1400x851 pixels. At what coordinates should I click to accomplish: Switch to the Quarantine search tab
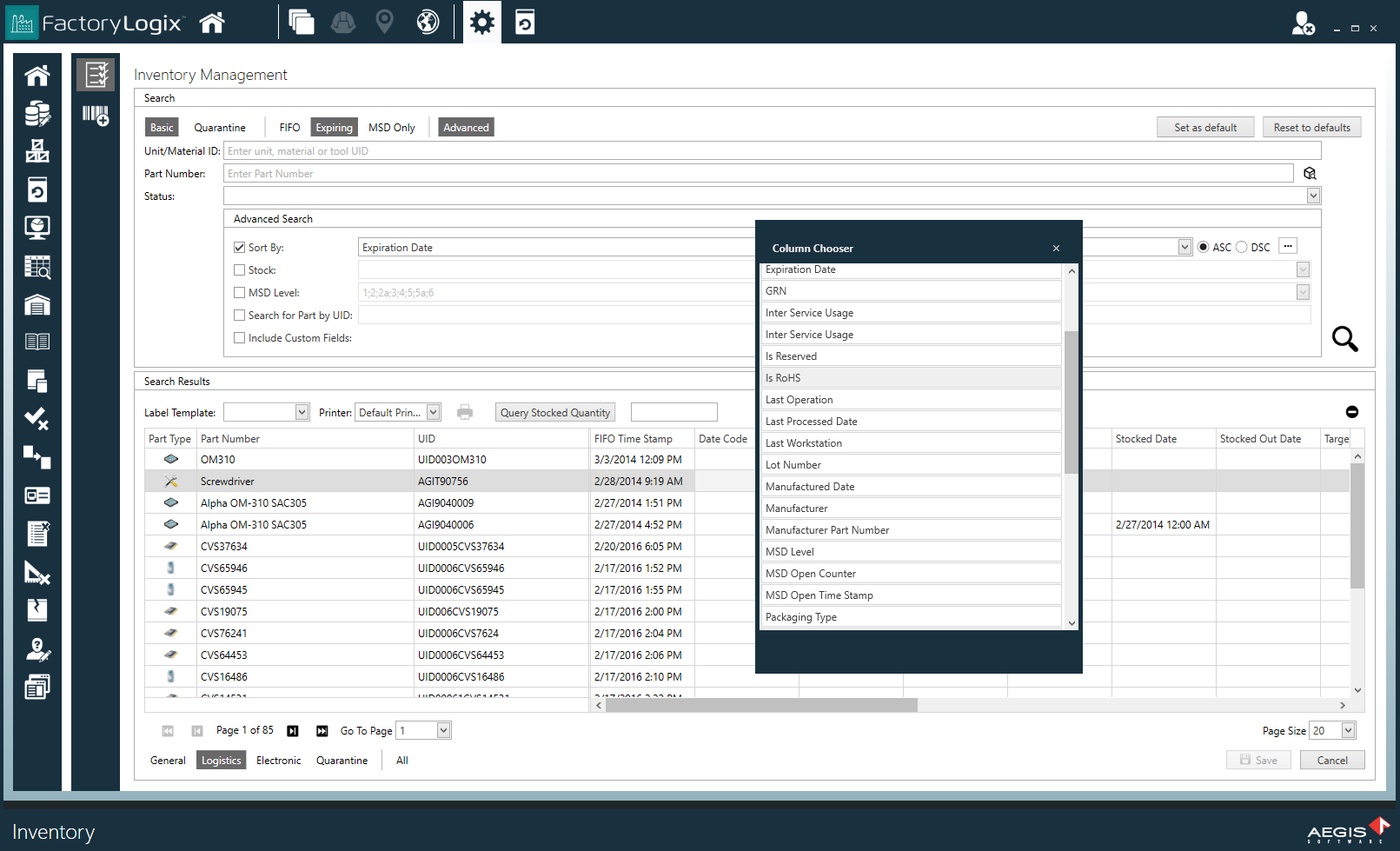220,127
